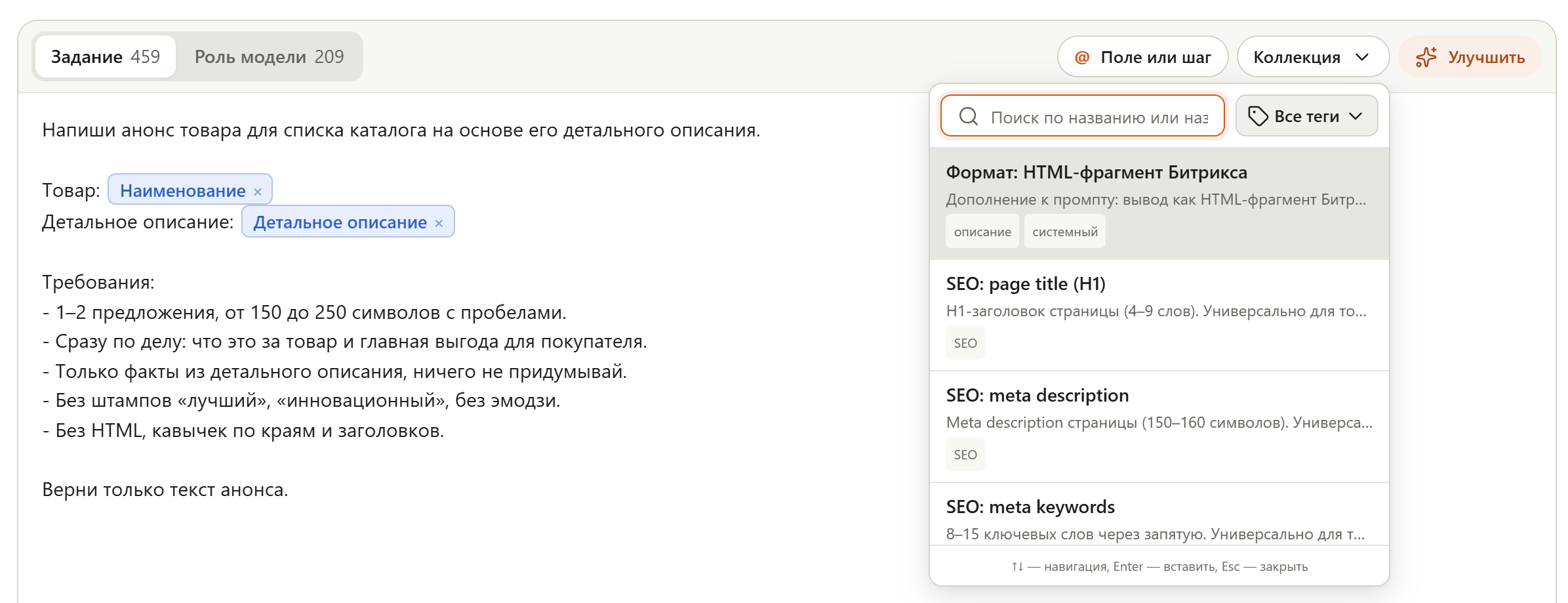Switch to the Задание tab
The height and width of the screenshot is (603, 1568).
click(x=106, y=57)
